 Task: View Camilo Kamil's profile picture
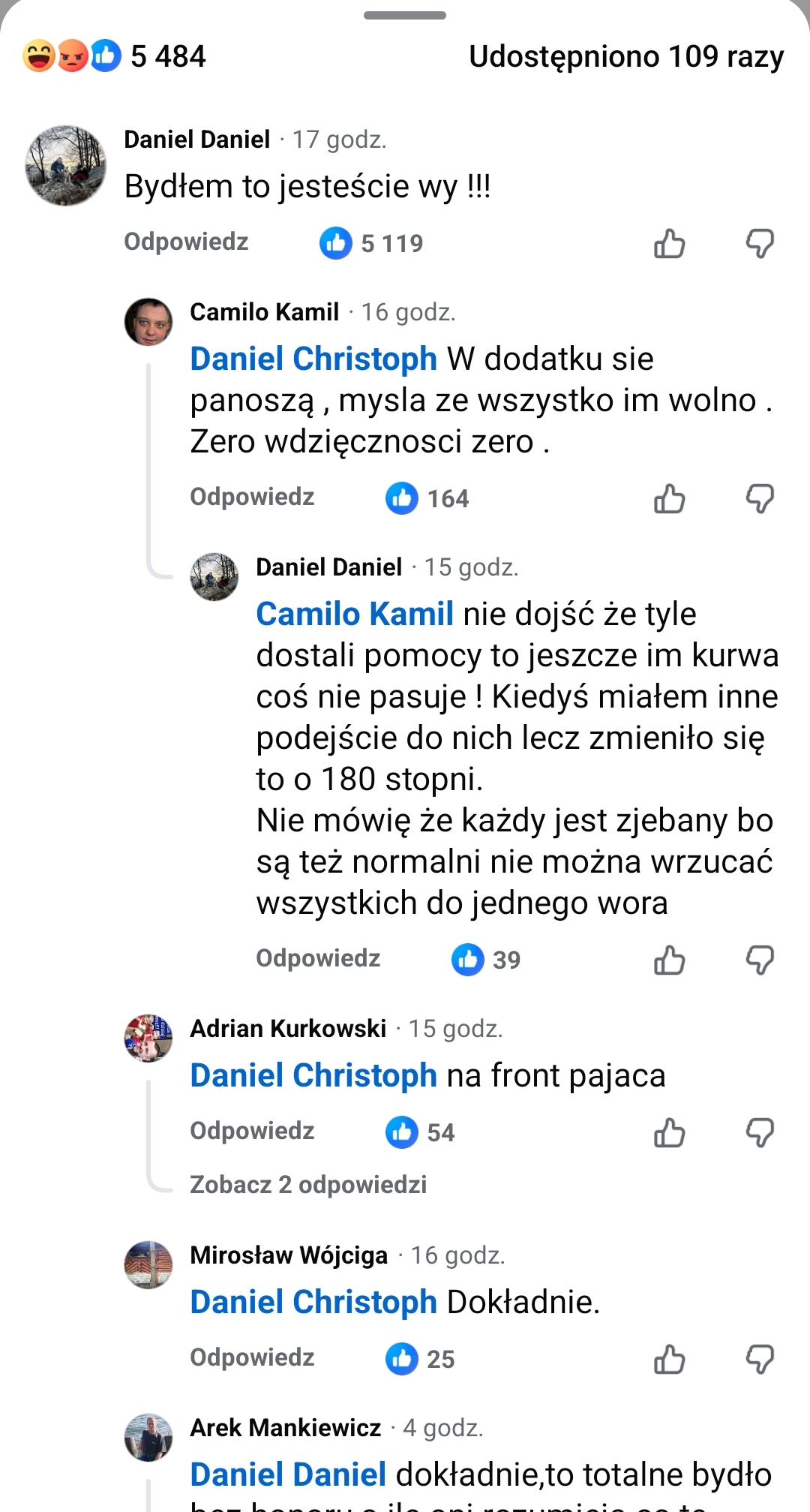pyautogui.click(x=148, y=322)
